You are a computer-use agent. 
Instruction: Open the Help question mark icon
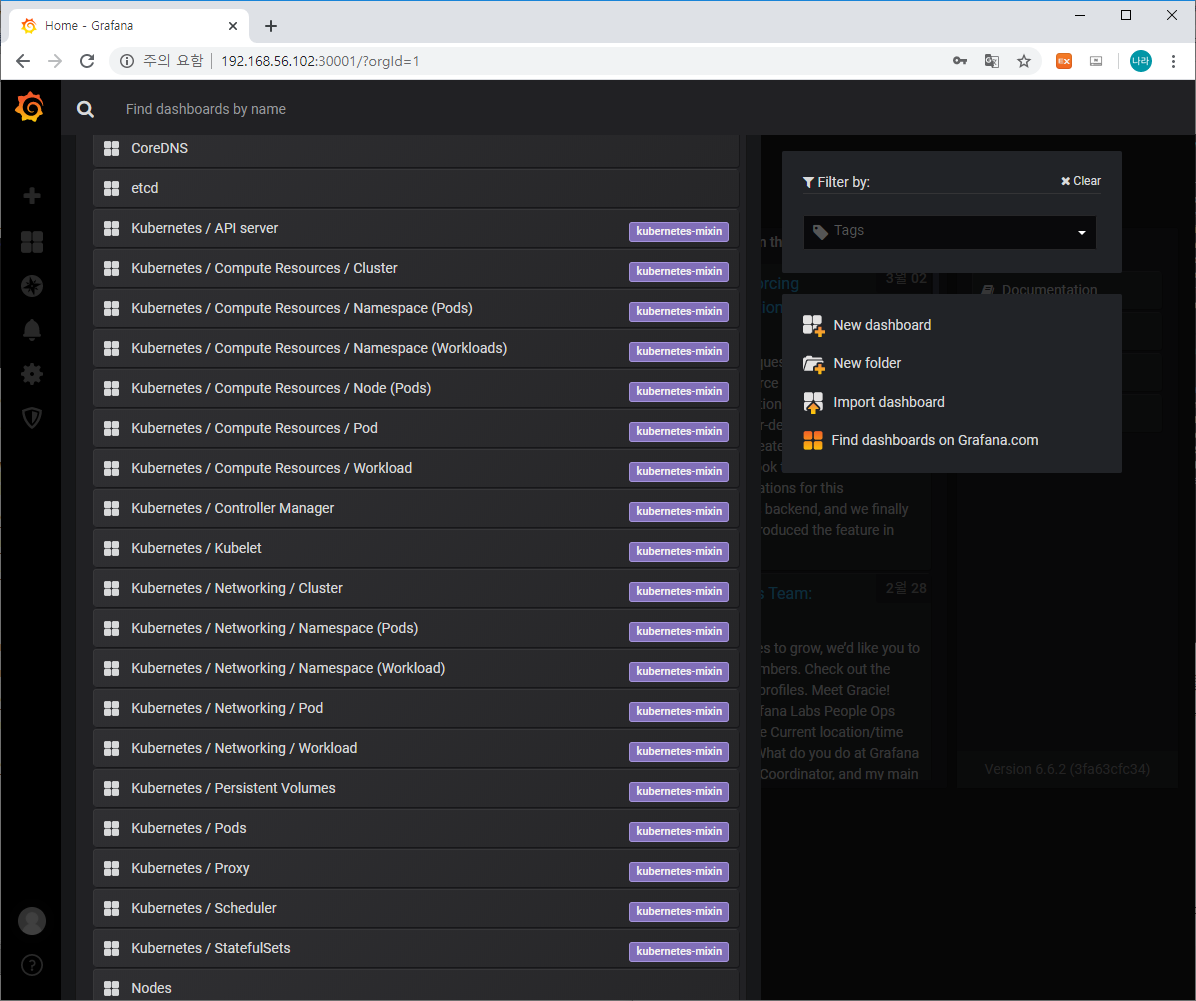pyautogui.click(x=32, y=965)
